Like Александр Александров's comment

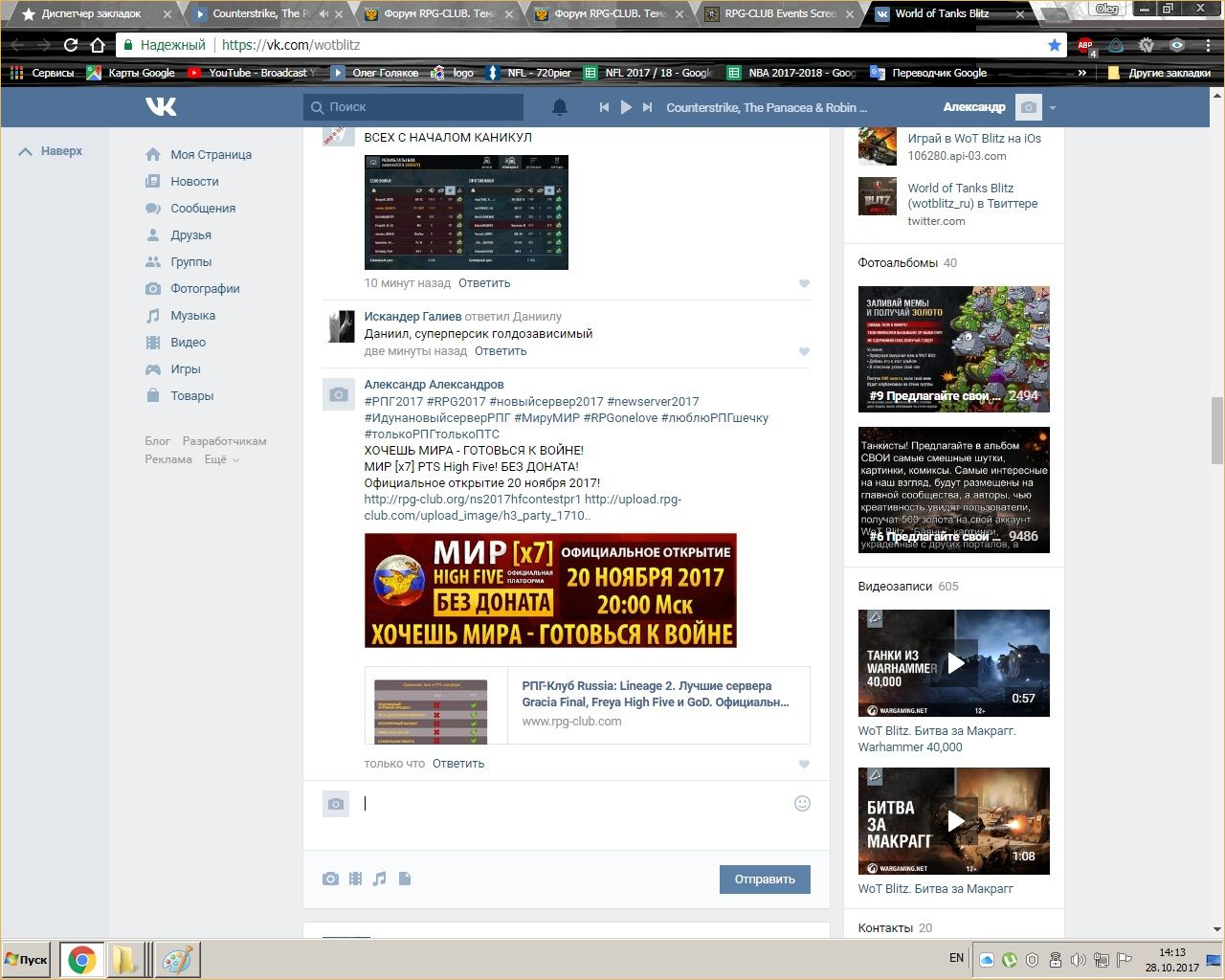[804, 764]
